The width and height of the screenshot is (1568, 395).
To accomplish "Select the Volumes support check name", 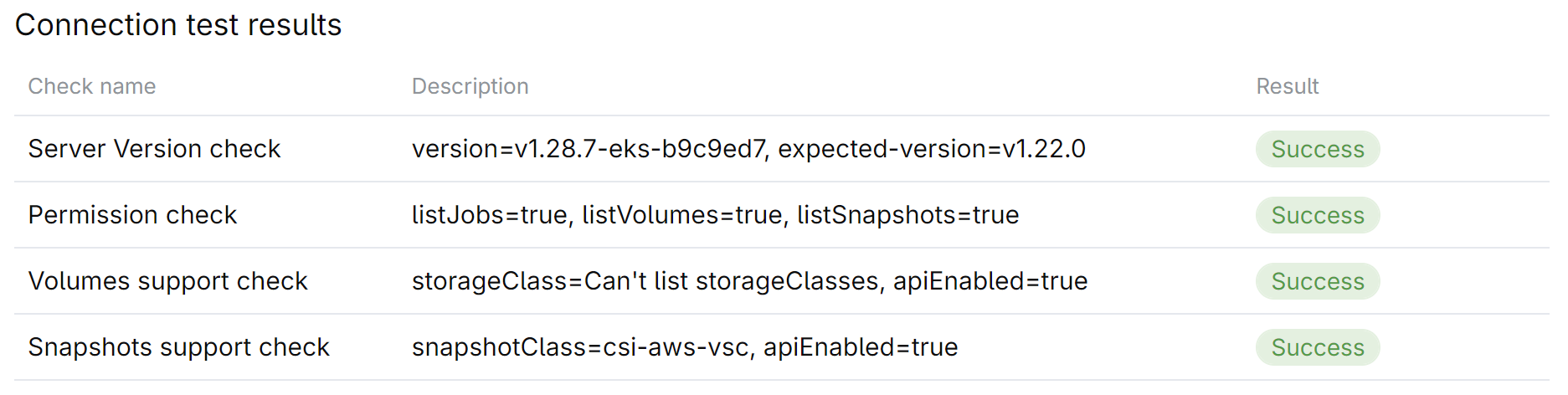I will 167,281.
